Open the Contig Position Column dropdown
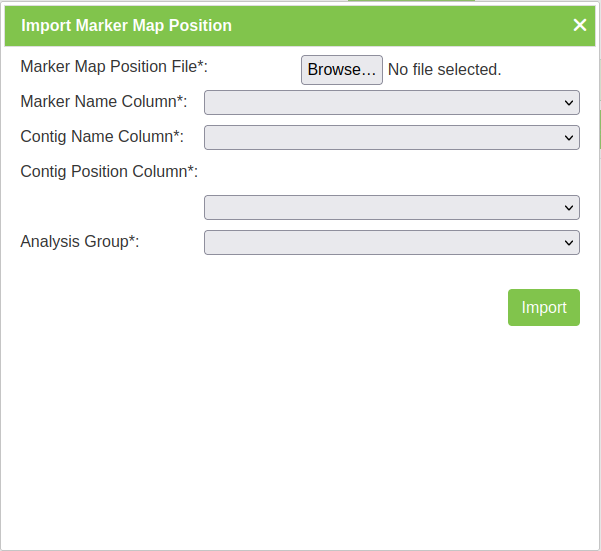Viewport: 601px width, 551px height. (x=391, y=207)
